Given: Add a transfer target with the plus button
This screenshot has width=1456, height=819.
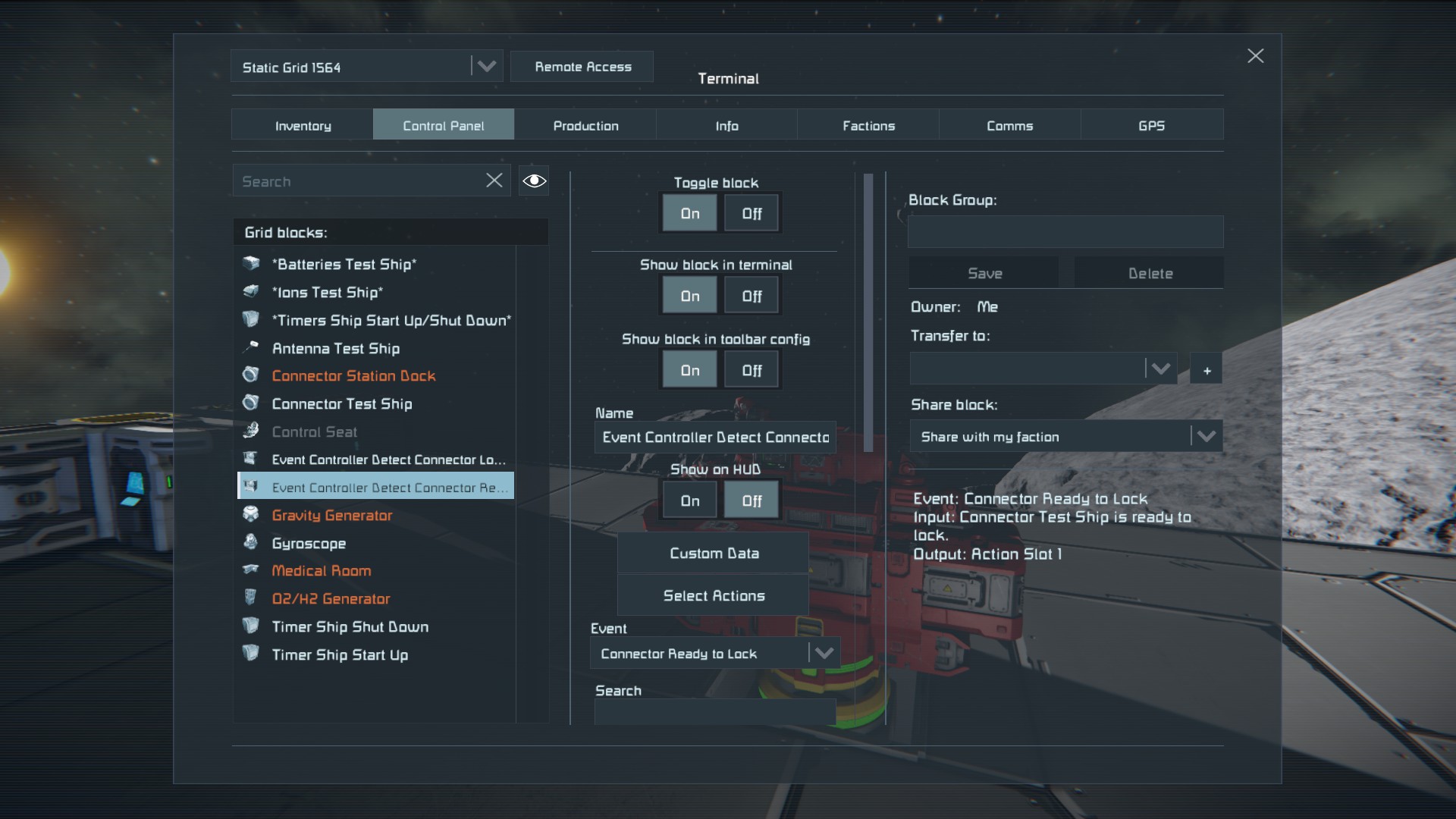Looking at the screenshot, I should click(x=1207, y=370).
